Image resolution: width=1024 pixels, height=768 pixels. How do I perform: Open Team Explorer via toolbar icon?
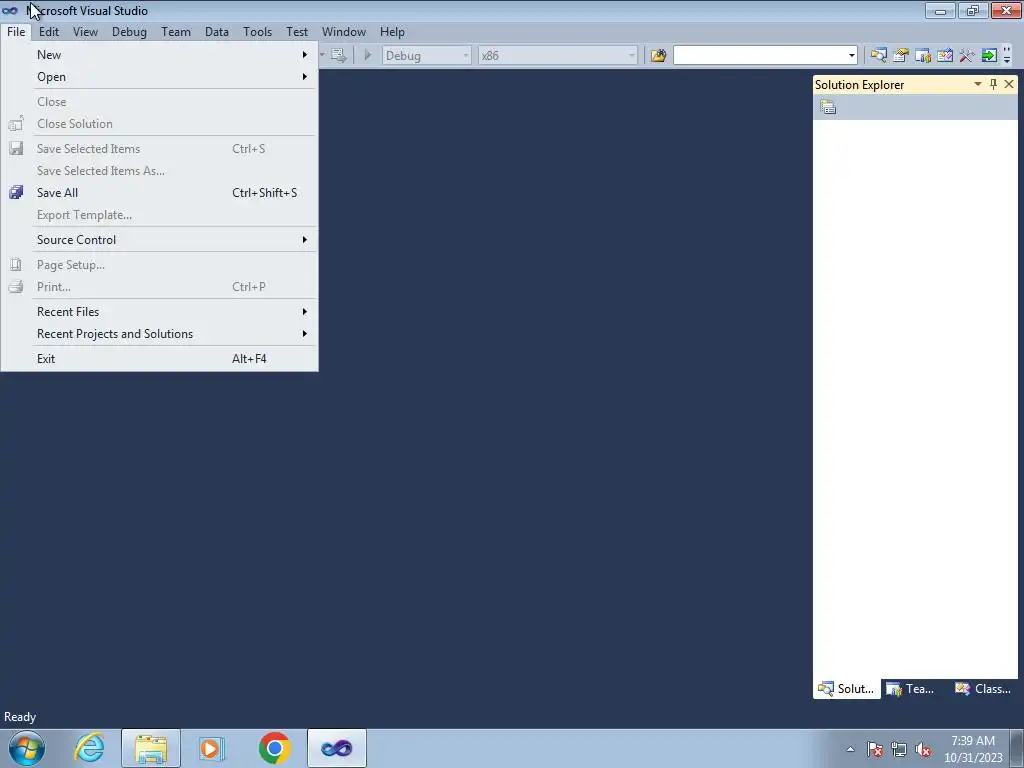click(923, 56)
